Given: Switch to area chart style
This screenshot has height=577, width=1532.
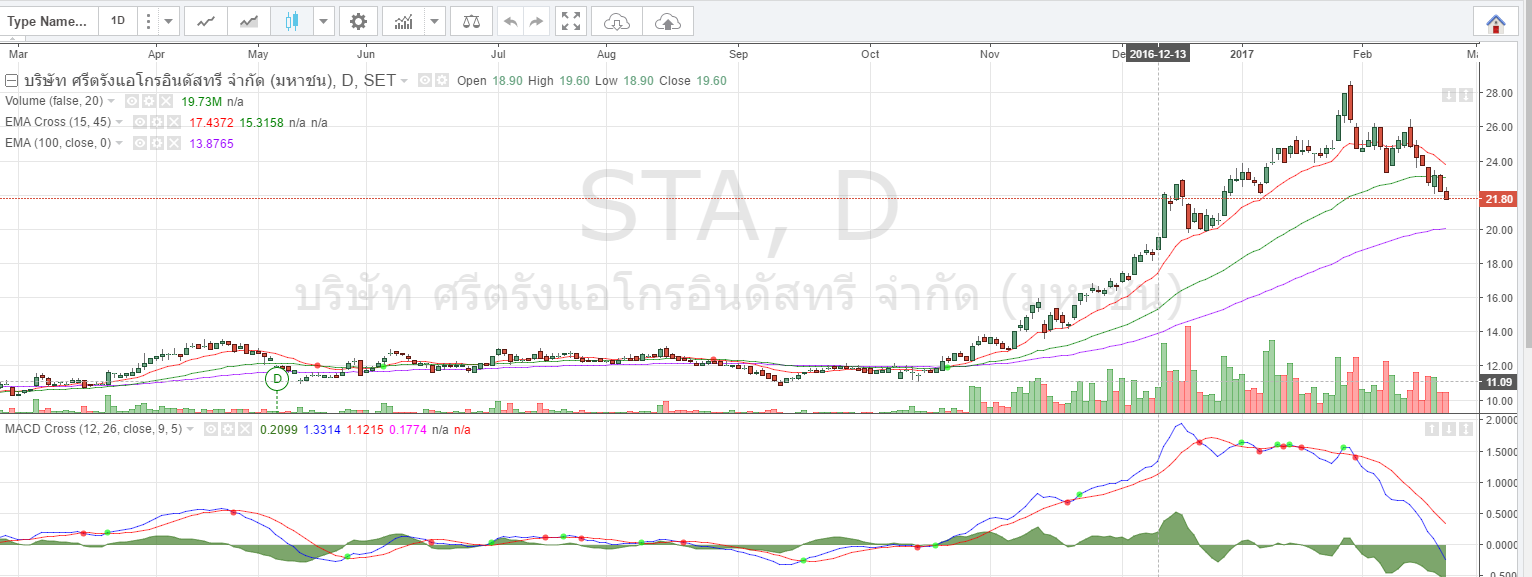Looking at the screenshot, I should point(249,20).
